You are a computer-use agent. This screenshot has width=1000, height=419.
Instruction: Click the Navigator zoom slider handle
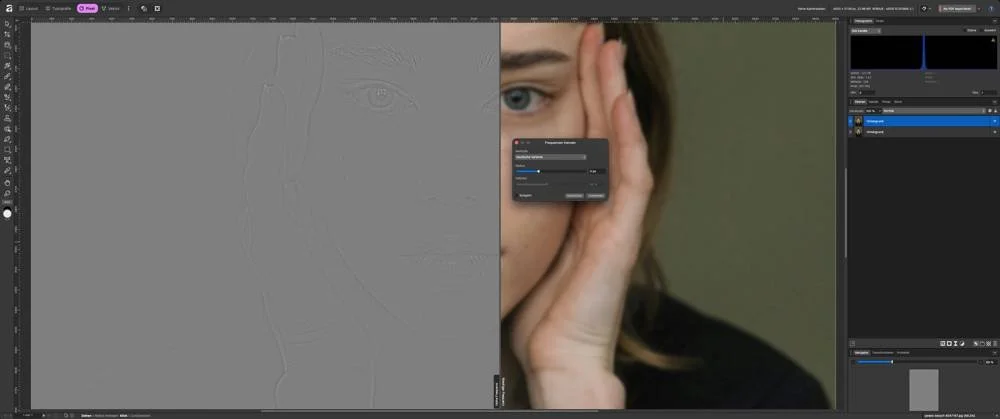point(892,362)
